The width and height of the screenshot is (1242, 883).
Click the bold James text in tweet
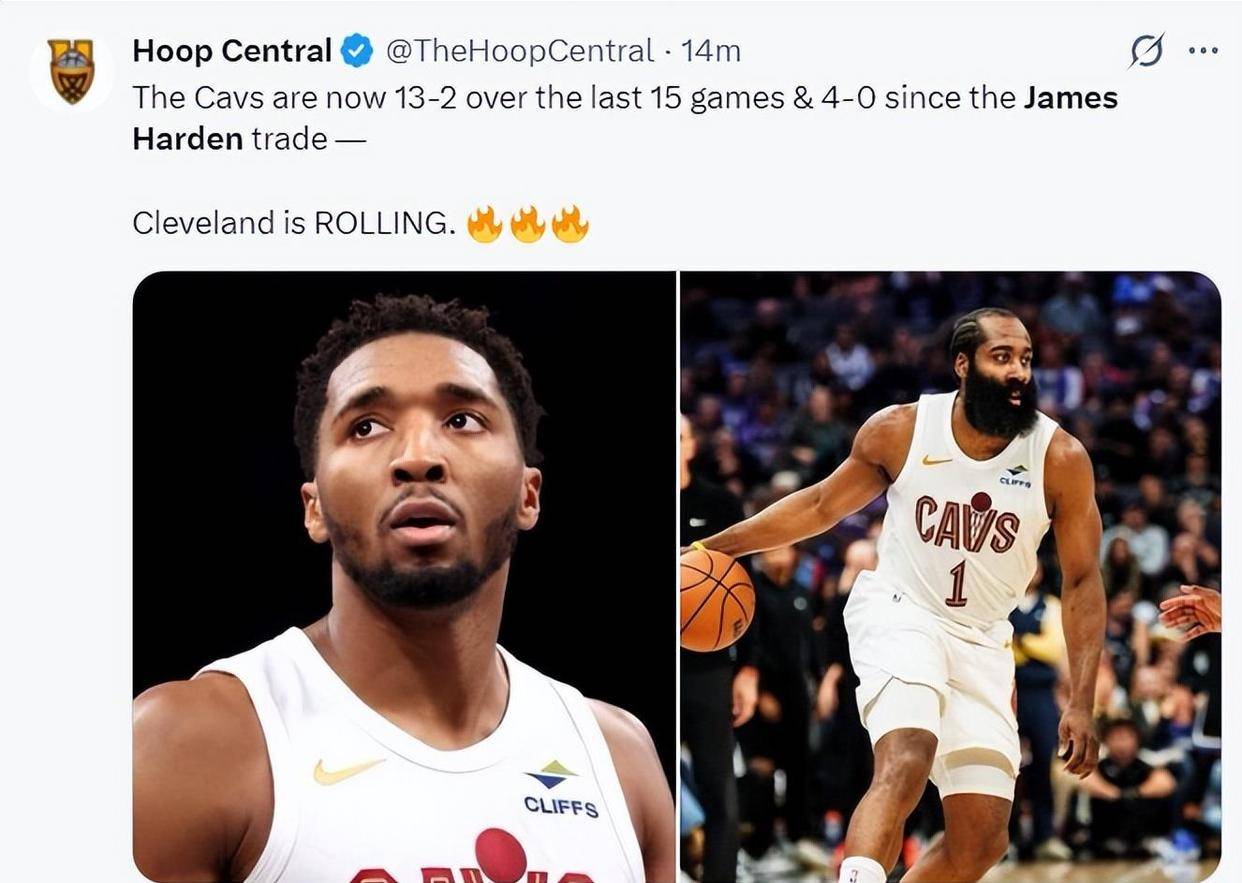coord(1071,97)
